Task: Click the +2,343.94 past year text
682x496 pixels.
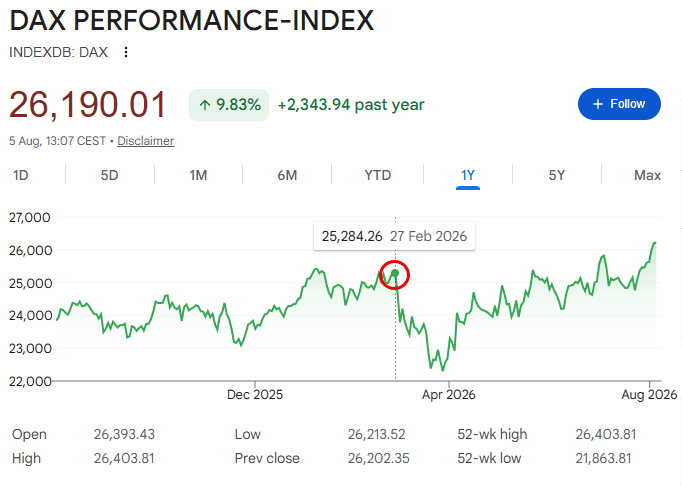Action: [x=351, y=105]
